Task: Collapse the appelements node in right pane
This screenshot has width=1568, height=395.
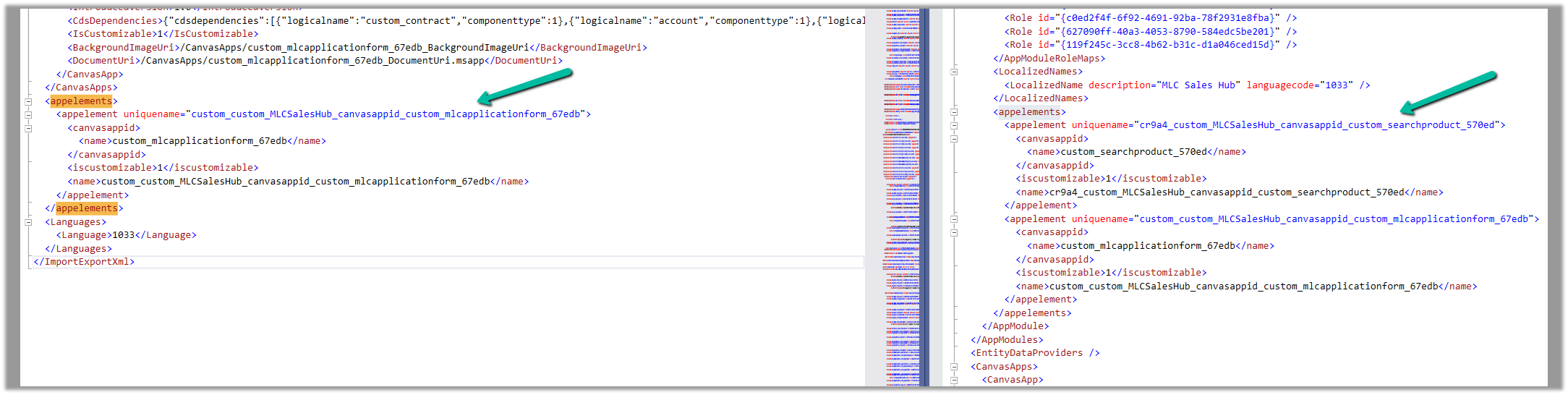Action: pyautogui.click(x=954, y=112)
